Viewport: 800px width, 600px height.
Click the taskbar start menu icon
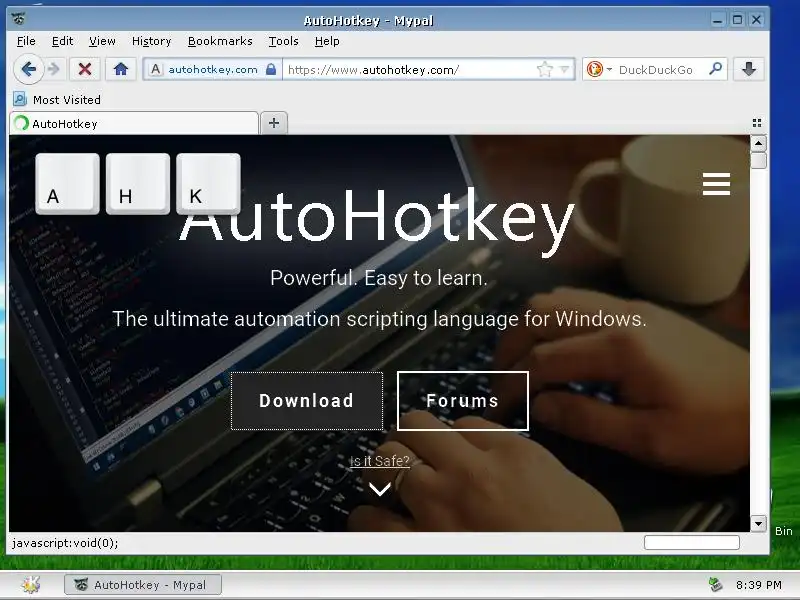click(x=31, y=585)
